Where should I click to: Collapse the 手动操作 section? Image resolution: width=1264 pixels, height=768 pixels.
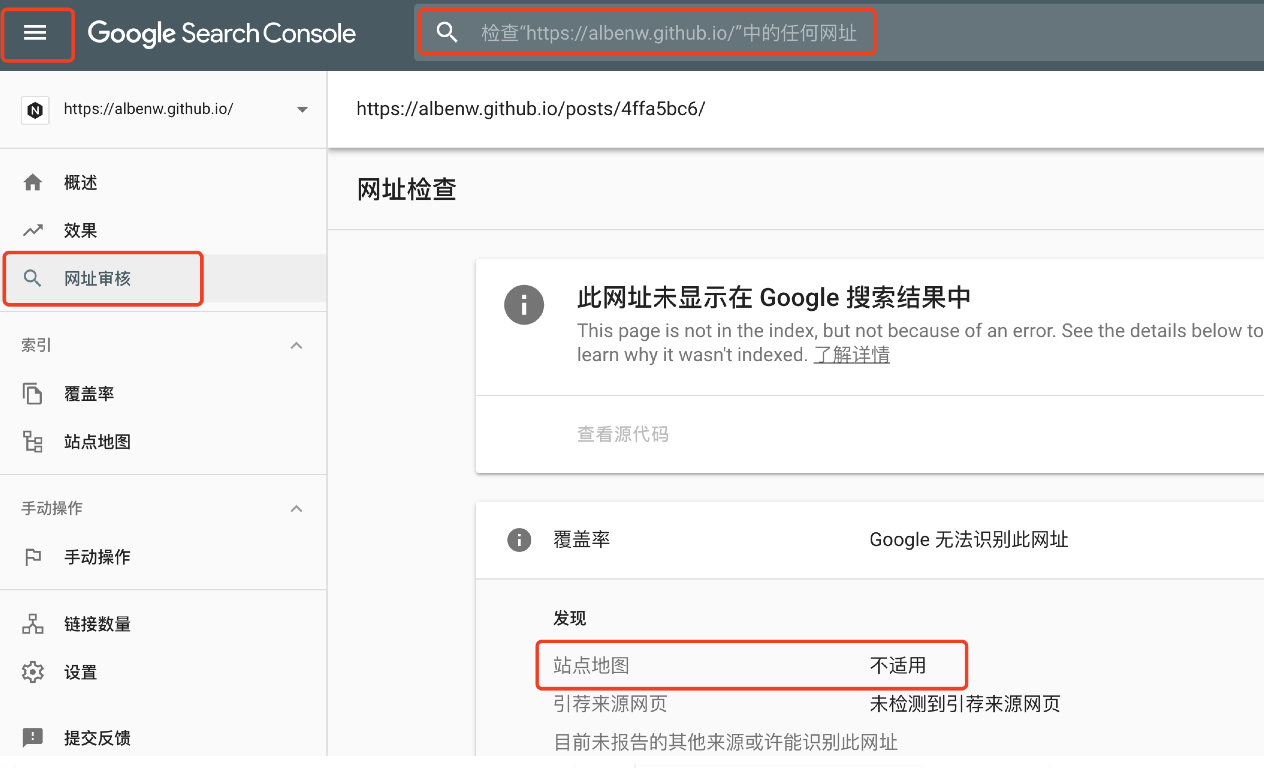pyautogui.click(x=296, y=509)
